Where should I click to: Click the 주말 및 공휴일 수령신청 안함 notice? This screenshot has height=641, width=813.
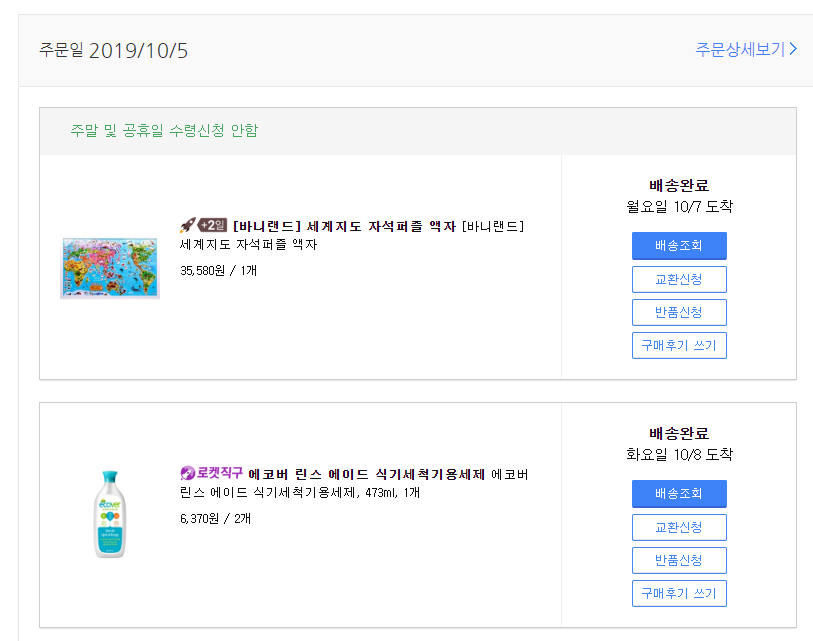[164, 131]
